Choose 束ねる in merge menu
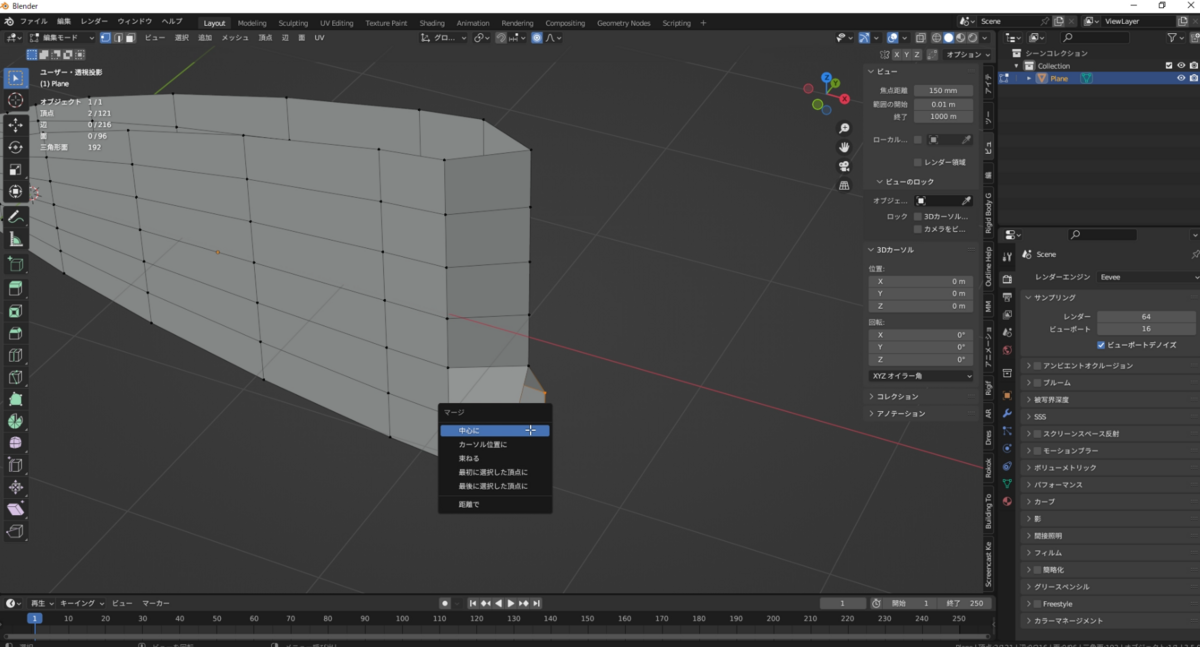This screenshot has height=647, width=1200. pyautogui.click(x=495, y=459)
